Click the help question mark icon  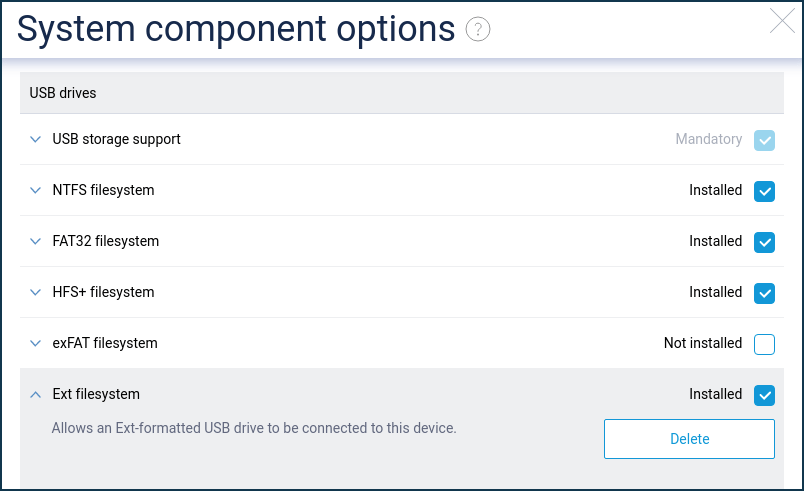pos(478,30)
